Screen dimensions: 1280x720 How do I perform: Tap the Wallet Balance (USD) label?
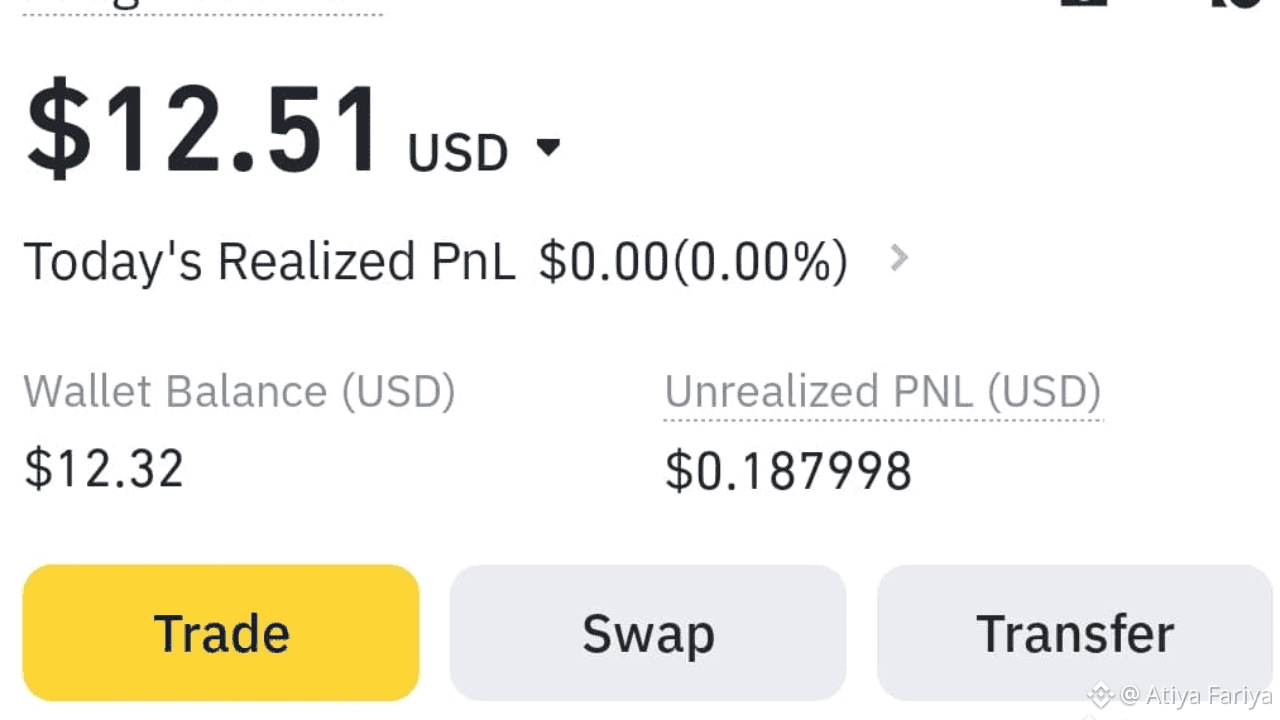(x=239, y=391)
